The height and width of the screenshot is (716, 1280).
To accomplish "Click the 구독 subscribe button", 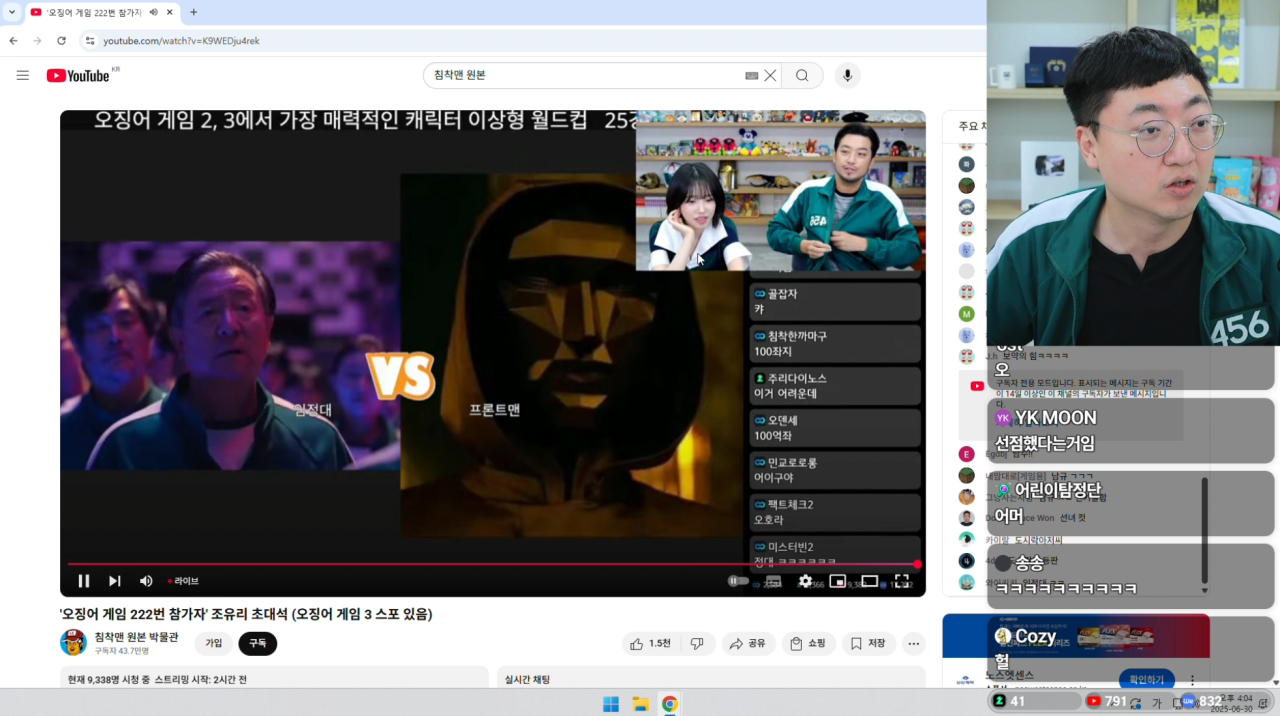I will (258, 643).
